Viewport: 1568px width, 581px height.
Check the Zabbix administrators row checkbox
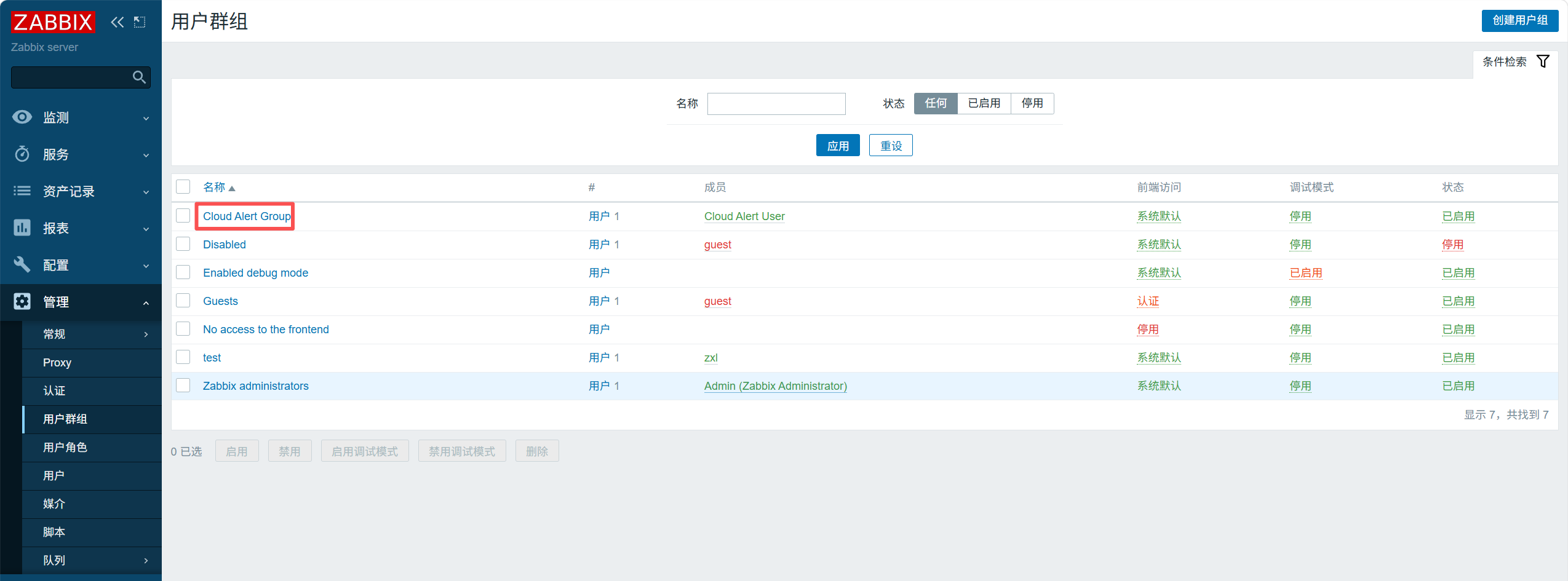pos(183,385)
